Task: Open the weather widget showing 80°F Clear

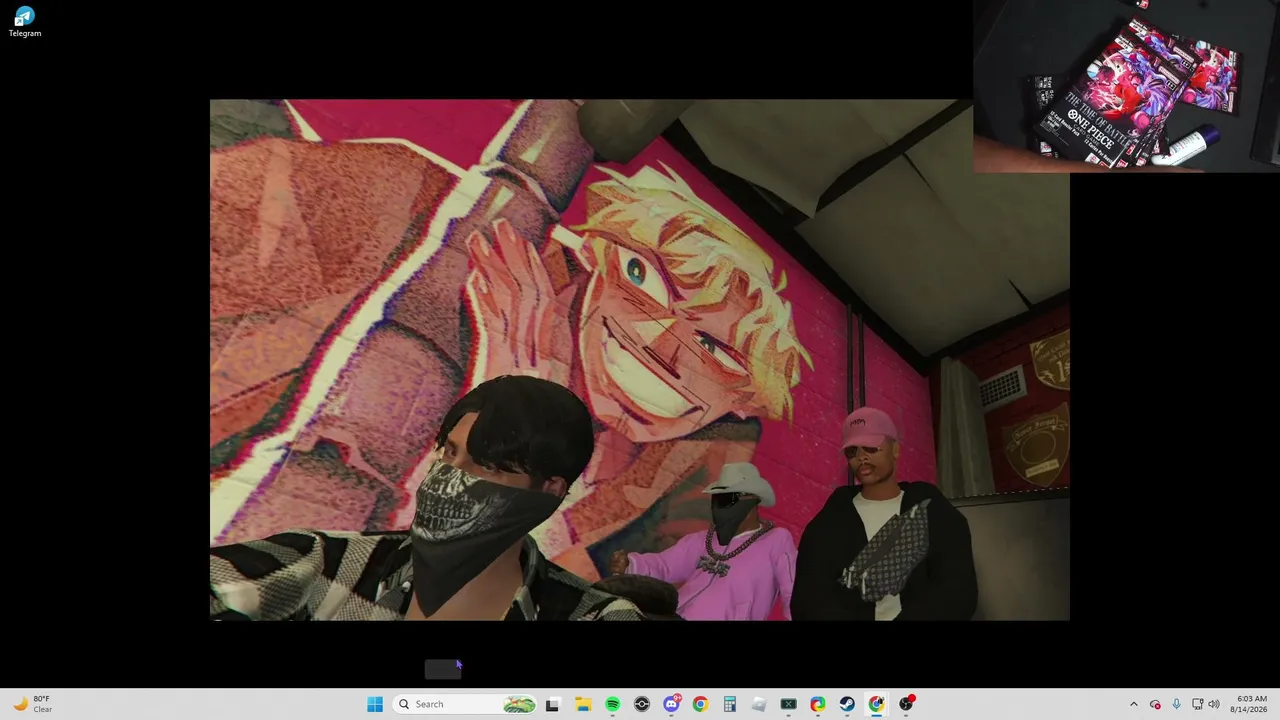Action: click(32, 704)
